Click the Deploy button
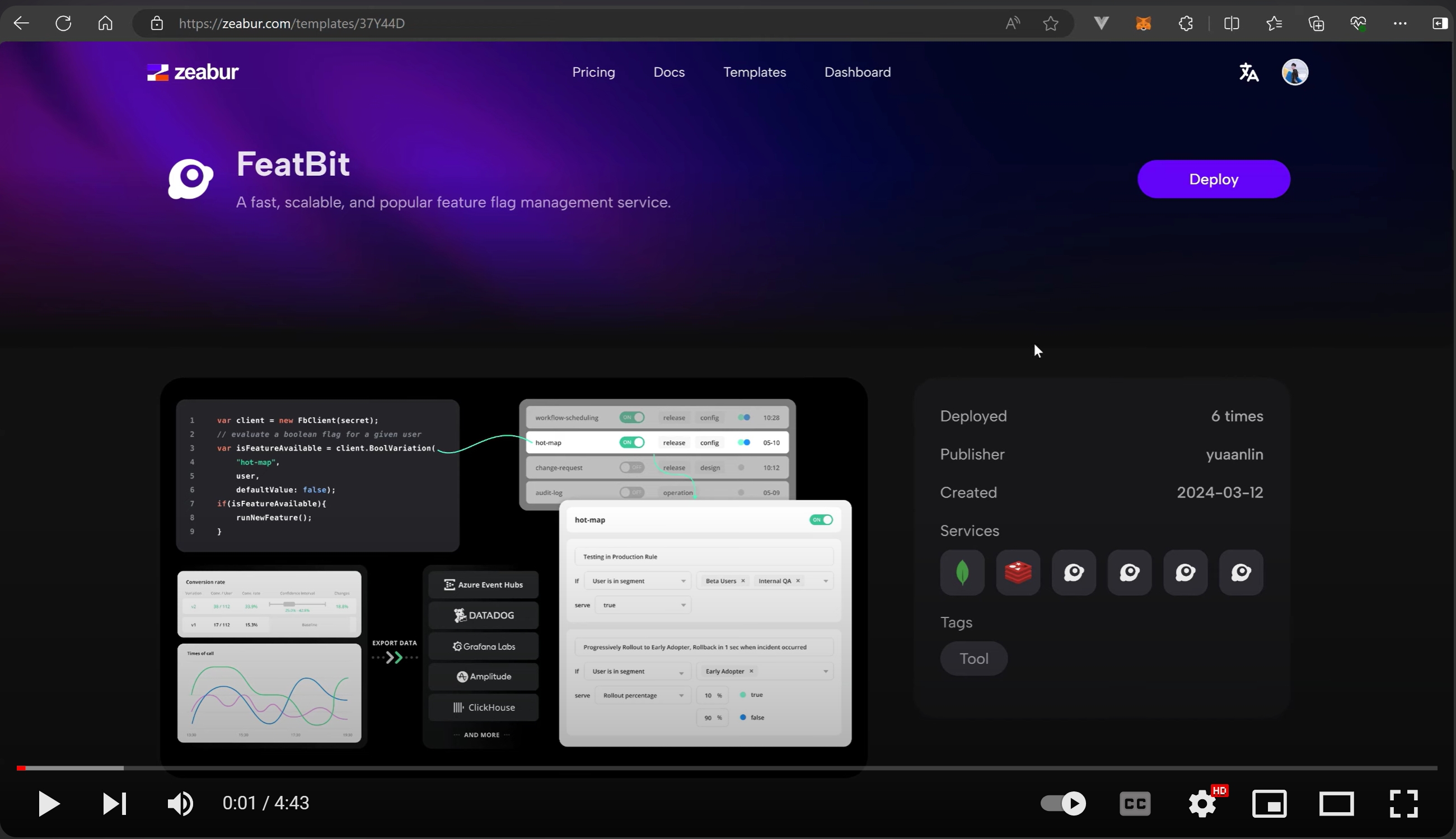Viewport: 1456px width, 839px height. [1214, 179]
